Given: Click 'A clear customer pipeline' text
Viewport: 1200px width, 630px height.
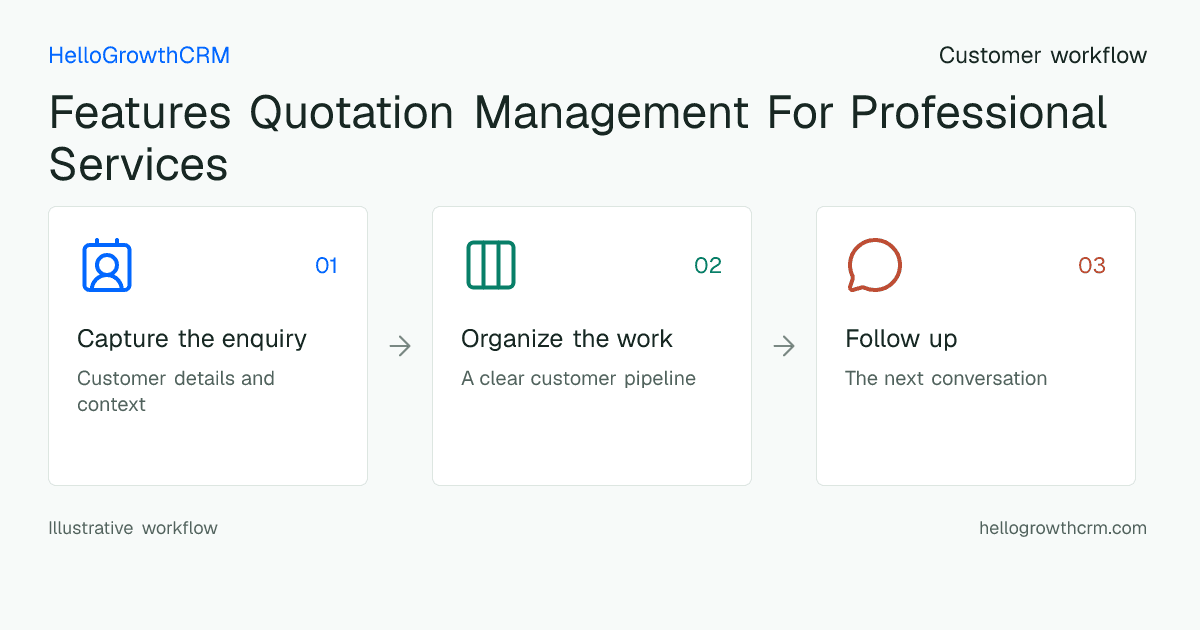Looking at the screenshot, I should 578,379.
